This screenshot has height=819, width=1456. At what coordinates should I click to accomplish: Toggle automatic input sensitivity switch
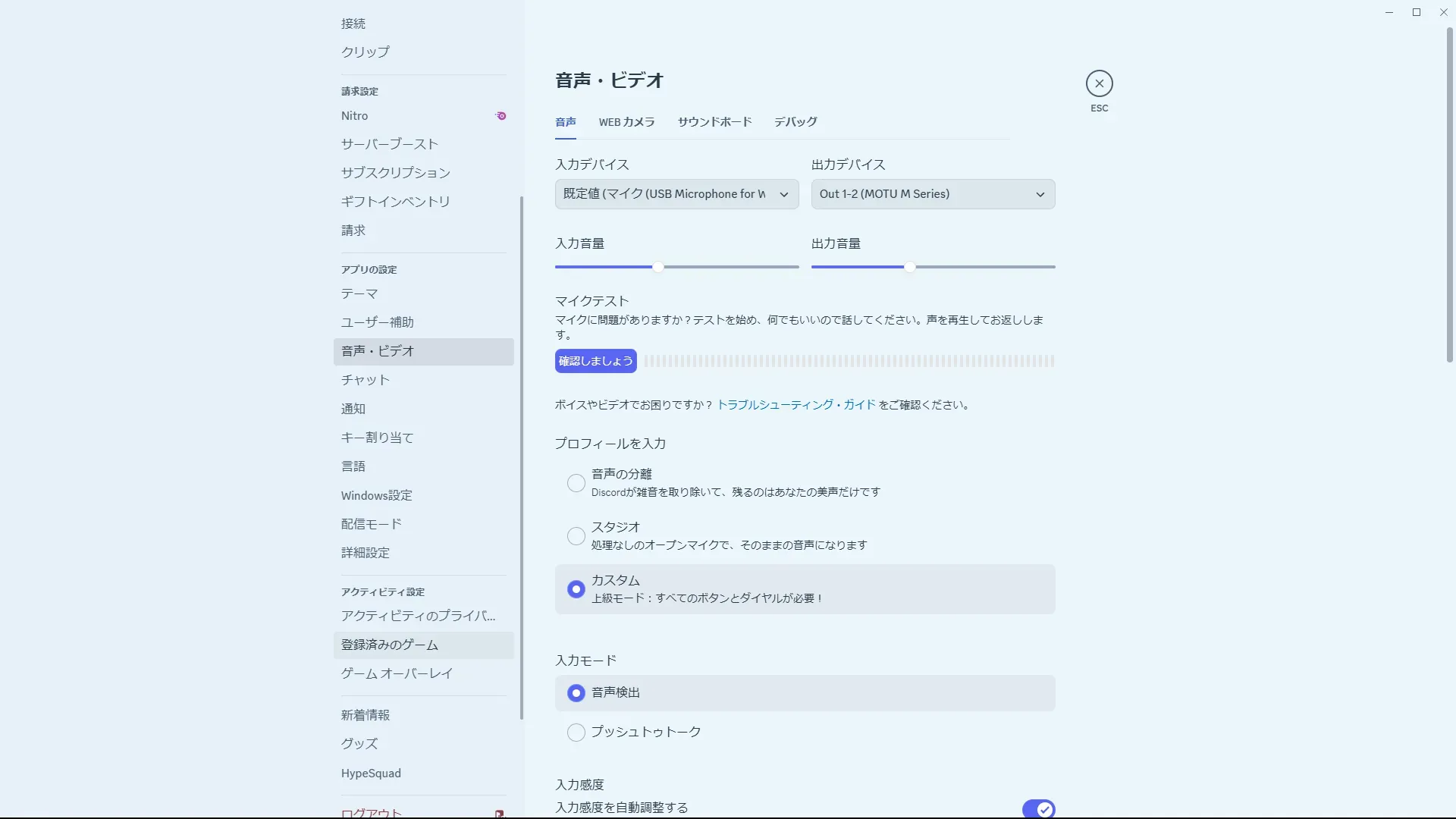(x=1037, y=808)
